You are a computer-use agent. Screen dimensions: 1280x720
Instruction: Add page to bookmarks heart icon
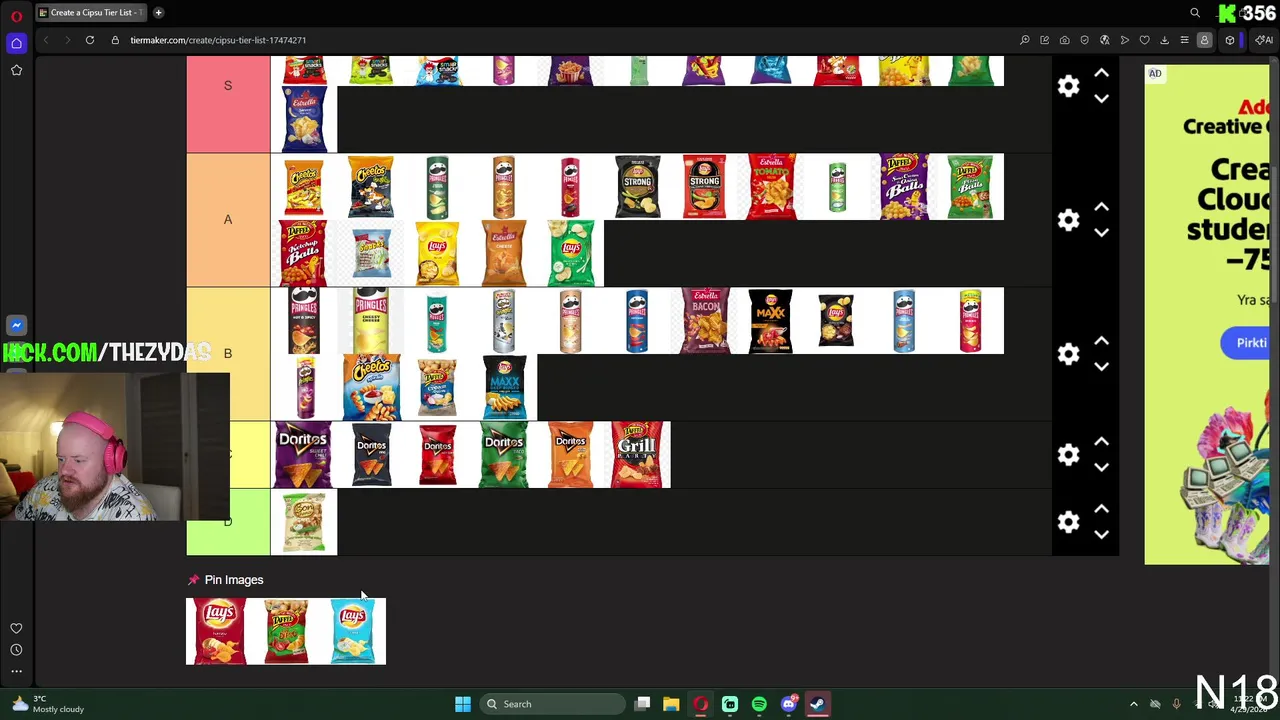(x=1144, y=40)
